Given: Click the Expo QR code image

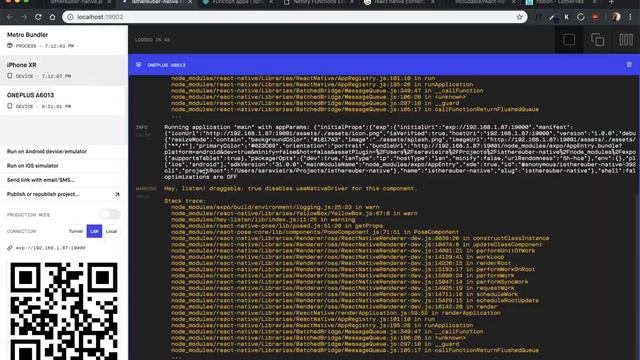Looking at the screenshot, I should coord(64,311).
